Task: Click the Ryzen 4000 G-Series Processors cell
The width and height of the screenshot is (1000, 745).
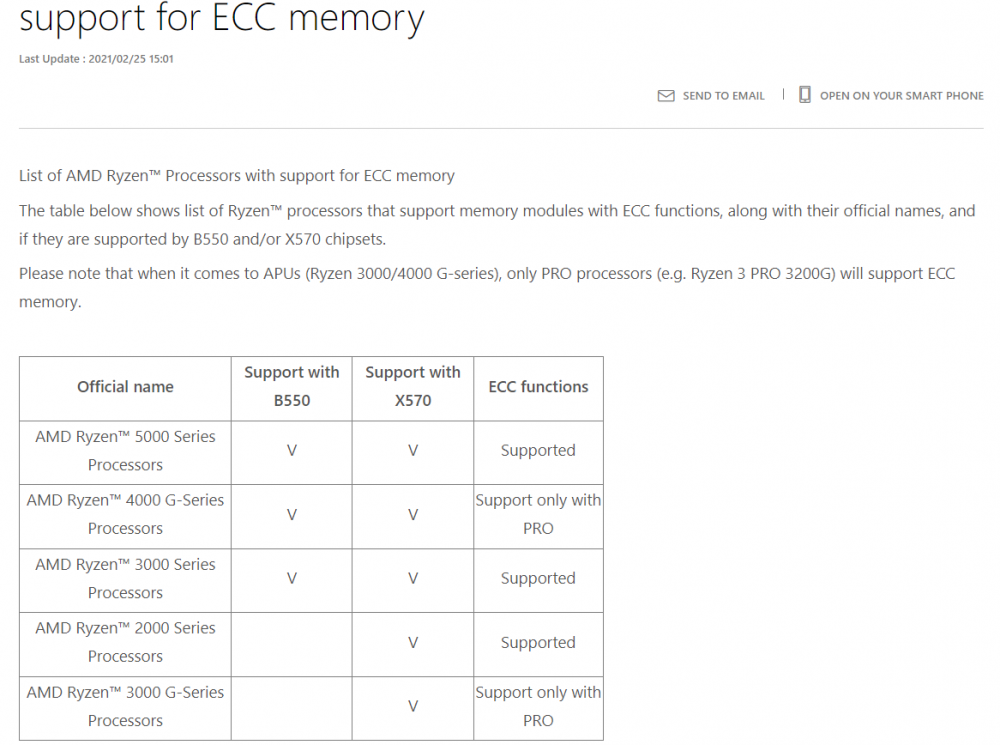Action: pyautogui.click(x=125, y=515)
